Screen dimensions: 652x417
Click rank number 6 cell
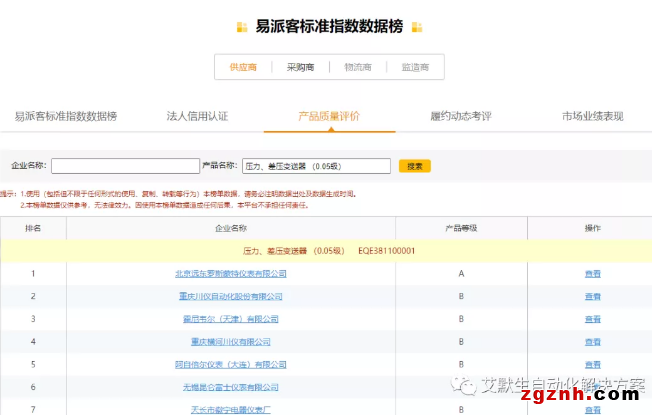tap(33, 387)
